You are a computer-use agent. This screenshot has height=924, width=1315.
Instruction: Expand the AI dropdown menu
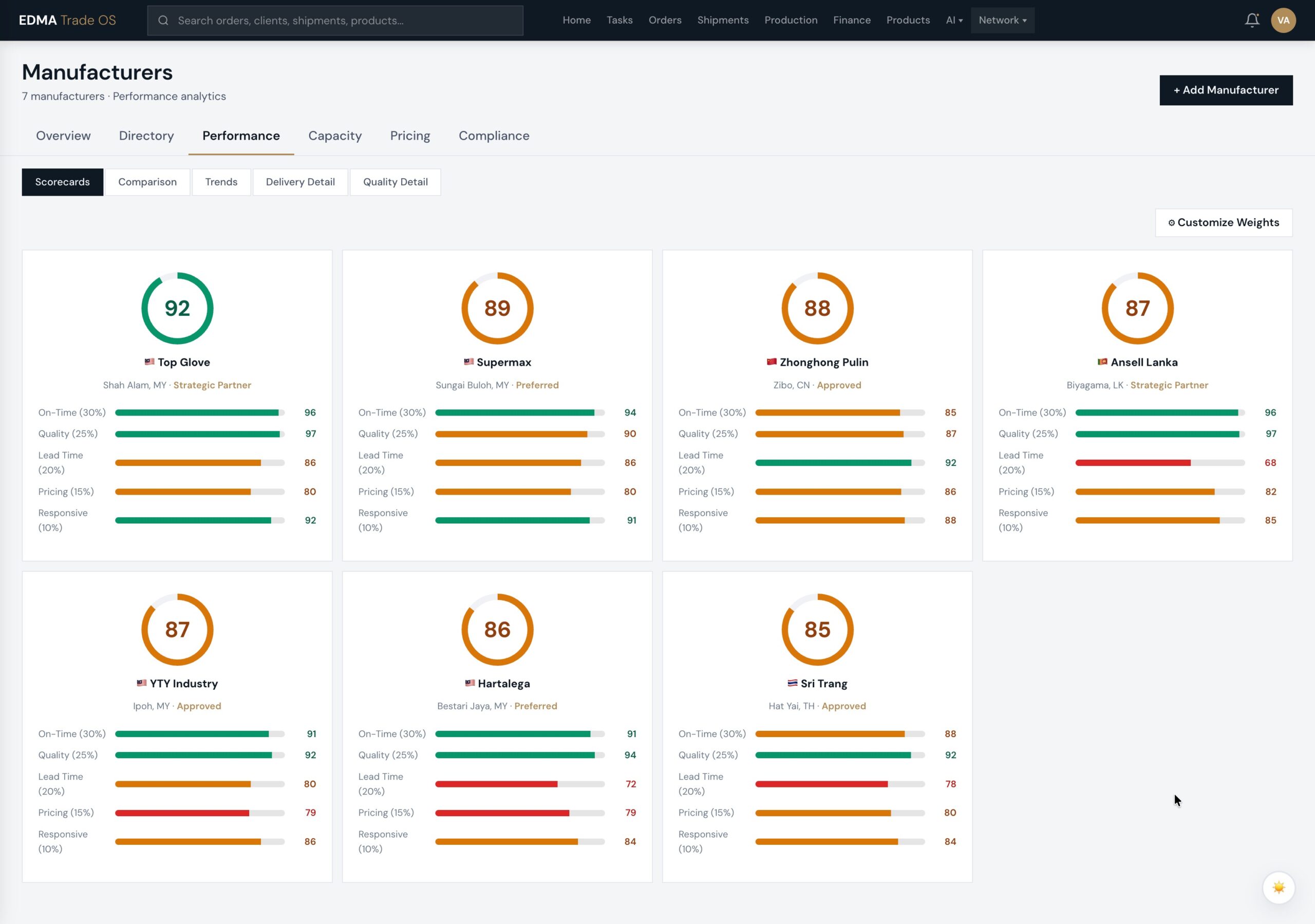[954, 20]
